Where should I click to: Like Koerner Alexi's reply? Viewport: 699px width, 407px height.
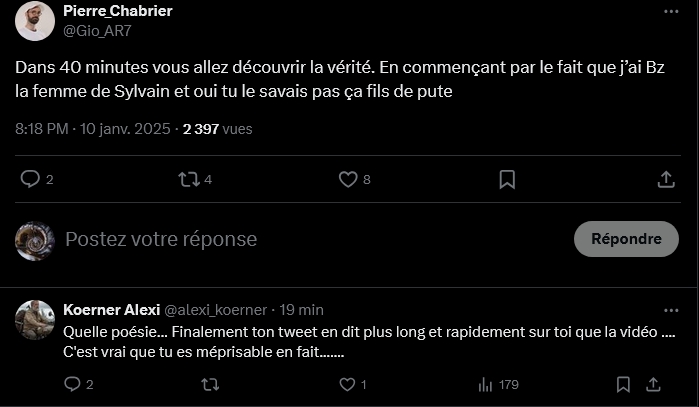pos(347,384)
